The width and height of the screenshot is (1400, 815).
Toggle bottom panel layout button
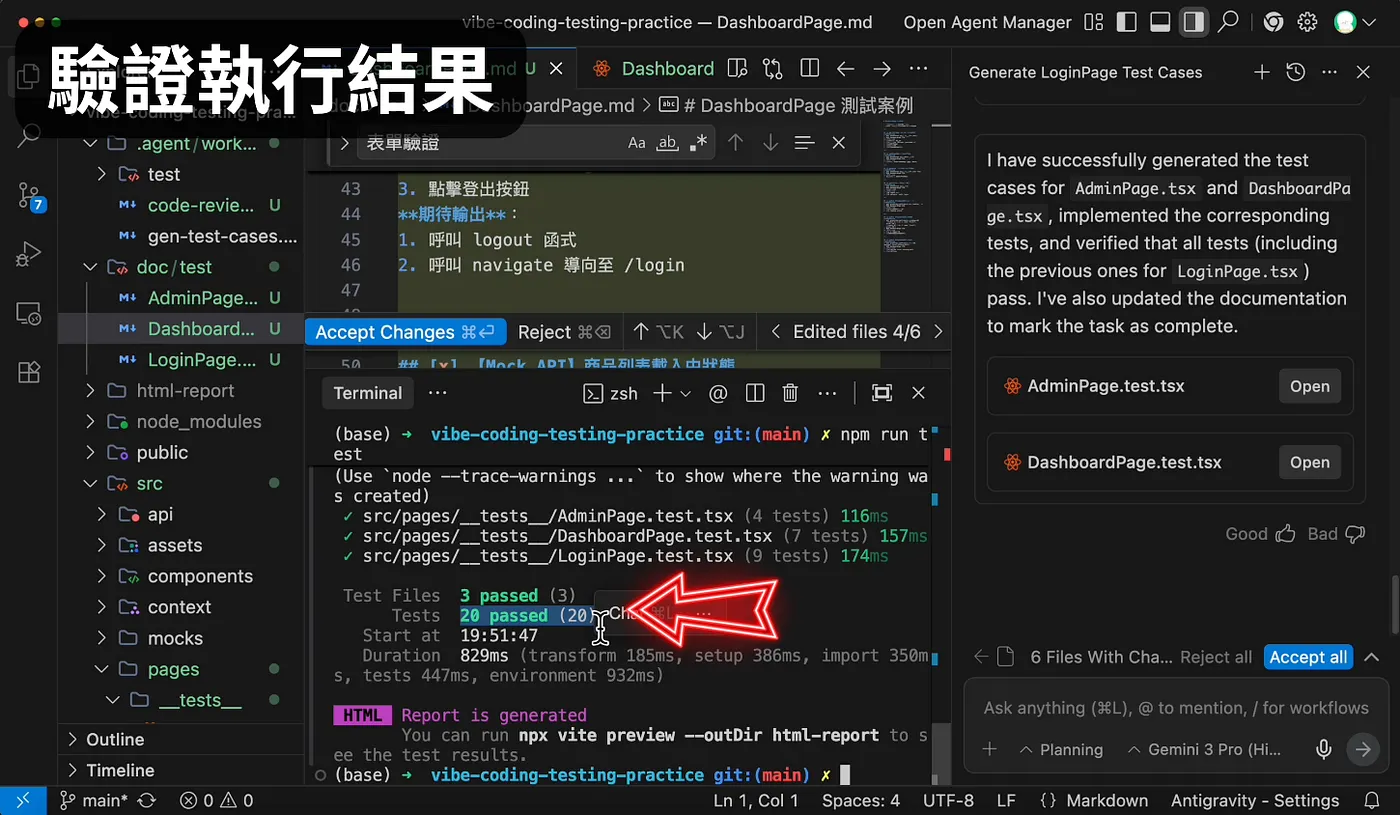pos(1160,22)
